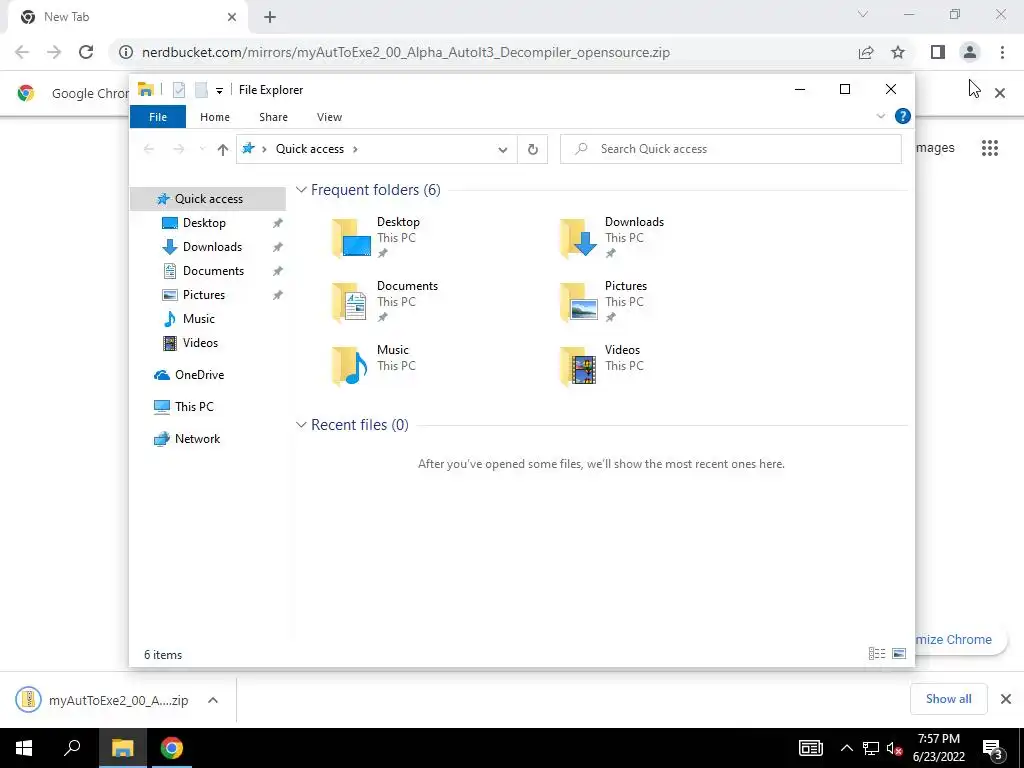Screen dimensions: 1024x768
Task: Open the Chrome tab search chevron
Action: [x=863, y=14]
